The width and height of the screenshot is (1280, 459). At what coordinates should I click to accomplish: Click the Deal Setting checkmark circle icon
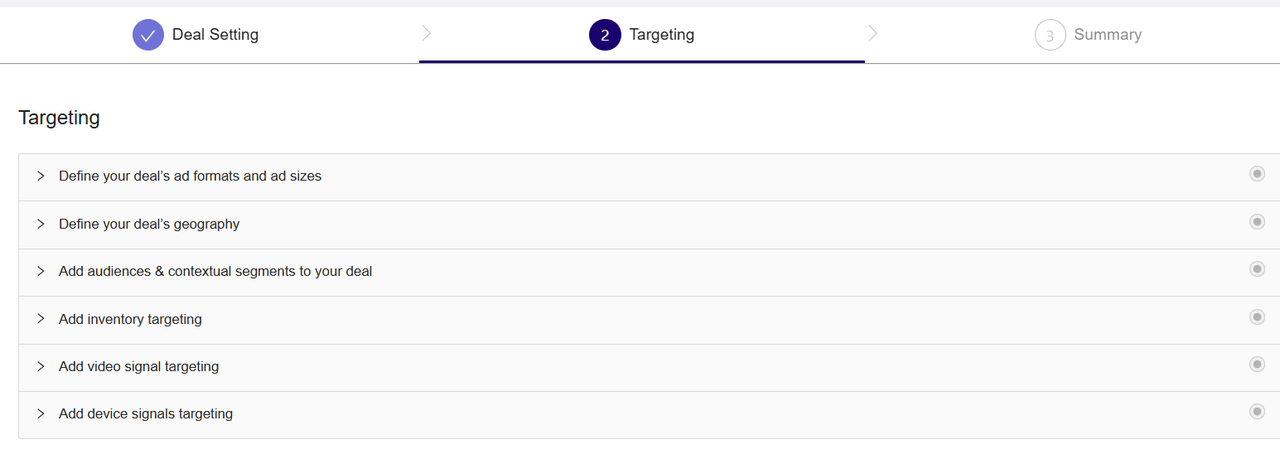click(148, 35)
